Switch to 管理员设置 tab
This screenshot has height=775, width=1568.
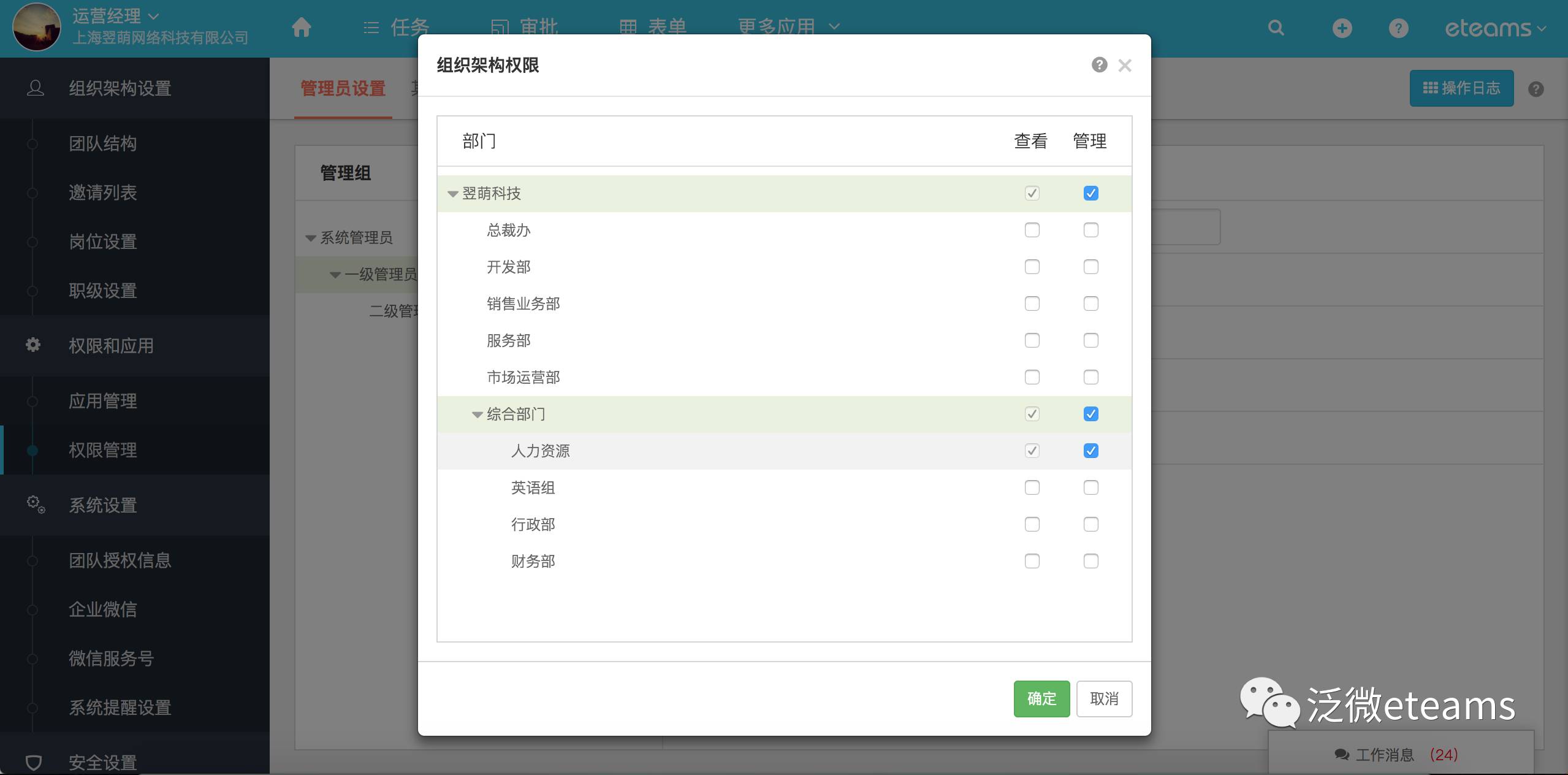coord(343,89)
